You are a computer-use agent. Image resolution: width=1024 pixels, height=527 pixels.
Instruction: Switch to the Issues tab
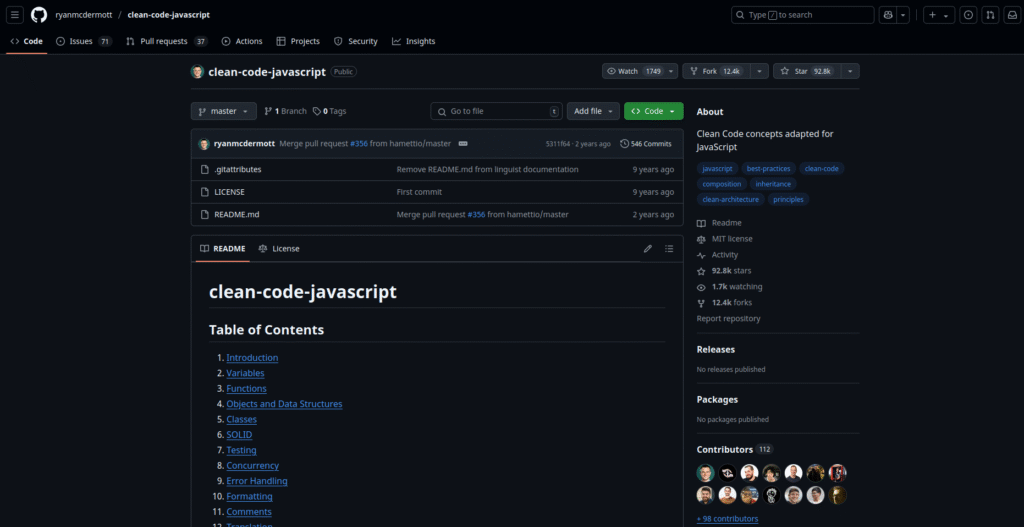click(x=84, y=41)
